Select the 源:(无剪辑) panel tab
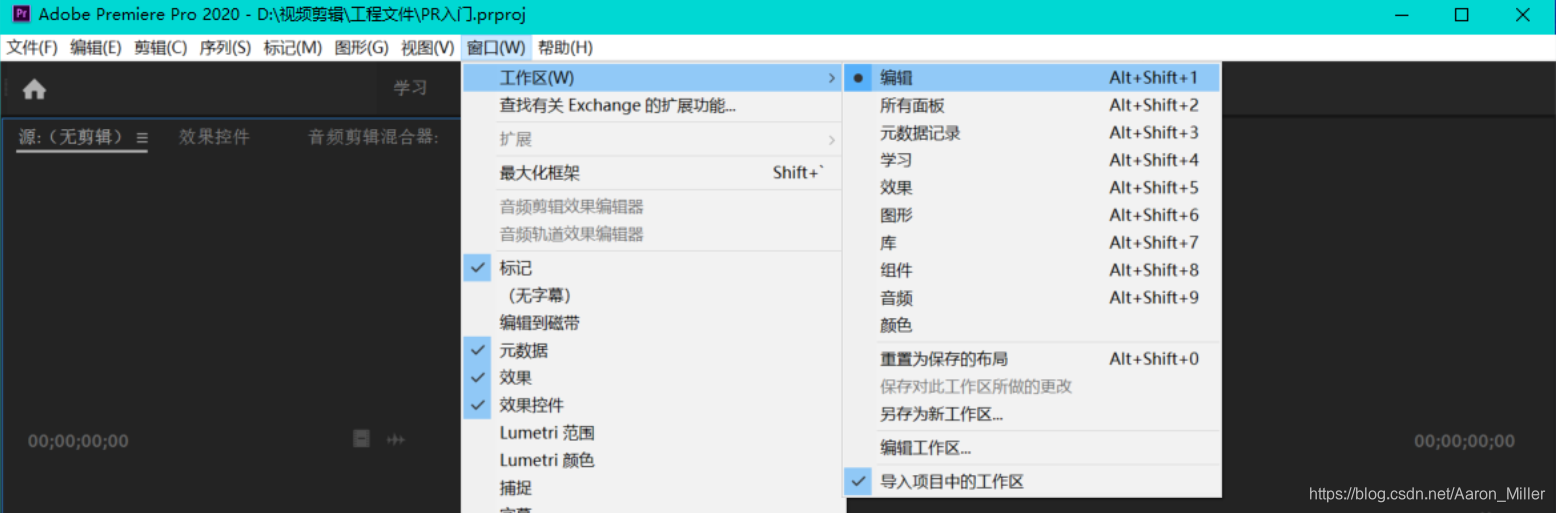 tap(70, 138)
